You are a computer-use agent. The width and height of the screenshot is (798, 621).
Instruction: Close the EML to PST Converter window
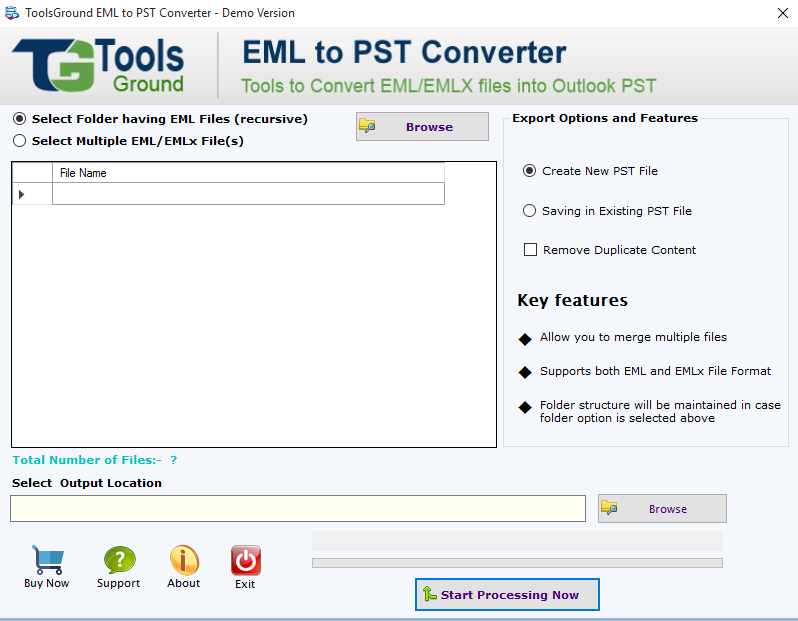[x=781, y=13]
